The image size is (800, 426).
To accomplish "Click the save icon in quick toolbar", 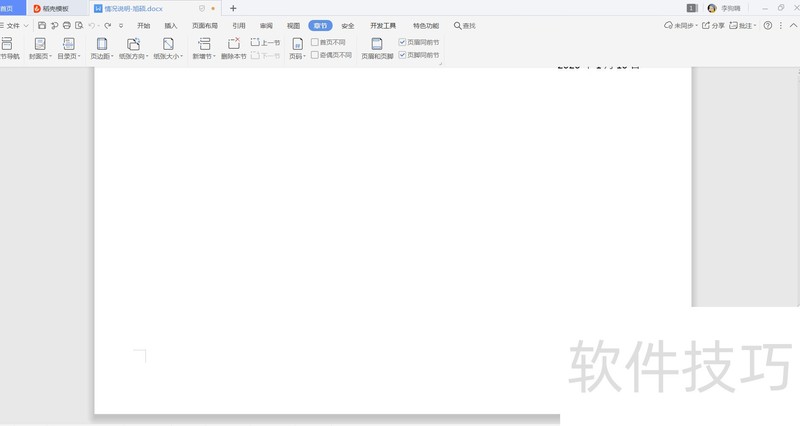I will coord(42,26).
